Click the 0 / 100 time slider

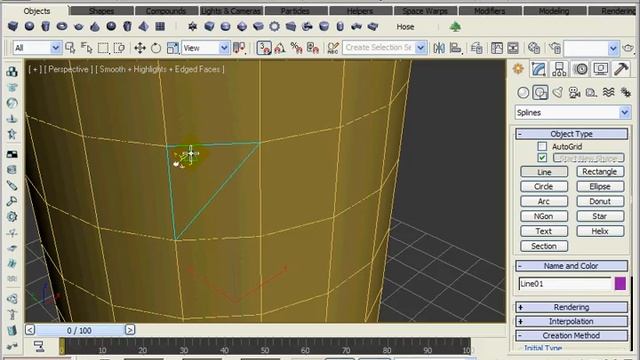tap(80, 330)
